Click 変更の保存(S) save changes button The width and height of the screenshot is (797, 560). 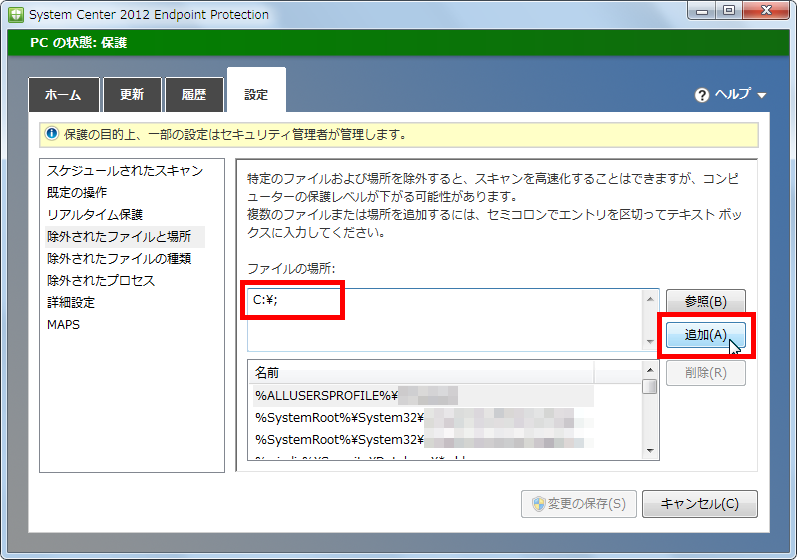pyautogui.click(x=578, y=504)
